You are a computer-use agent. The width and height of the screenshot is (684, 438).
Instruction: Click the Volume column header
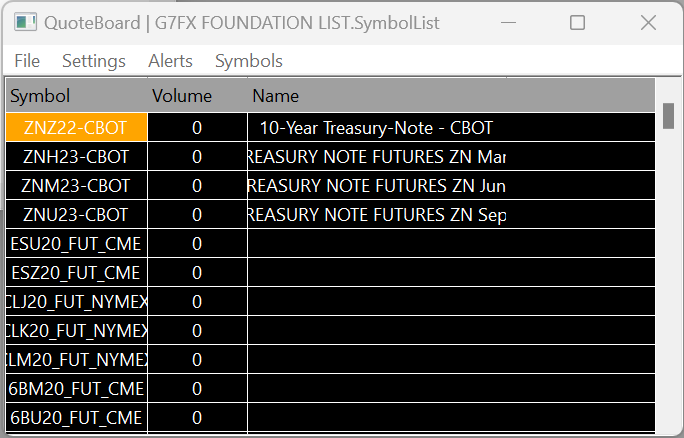tap(197, 96)
